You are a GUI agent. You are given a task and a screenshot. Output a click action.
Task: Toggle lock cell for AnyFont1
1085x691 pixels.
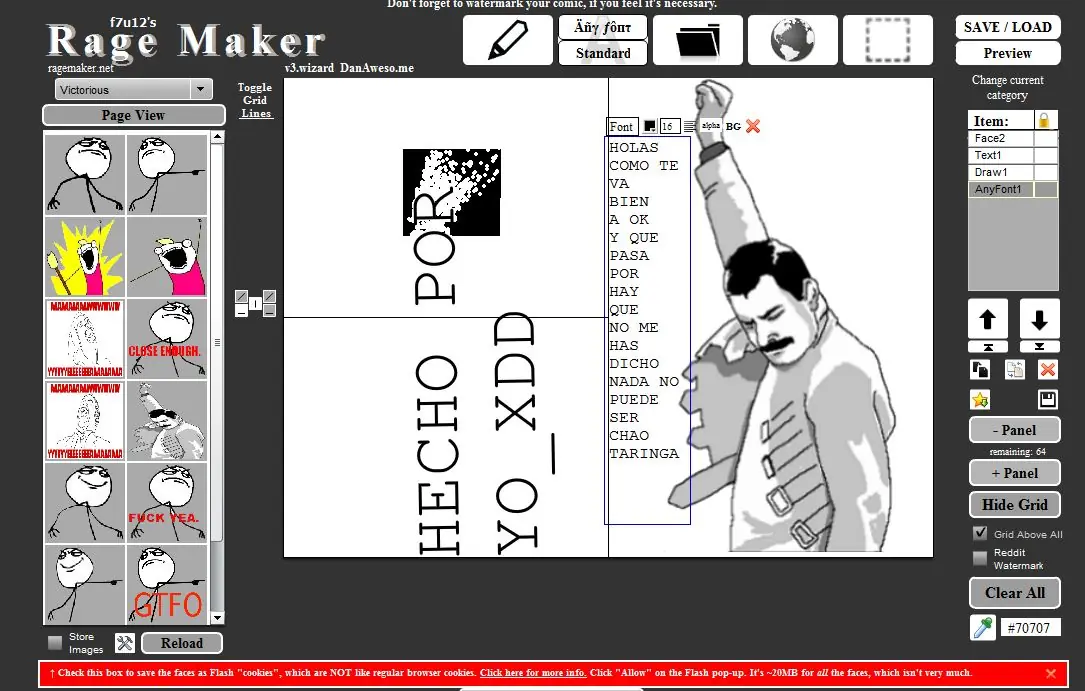click(1046, 190)
